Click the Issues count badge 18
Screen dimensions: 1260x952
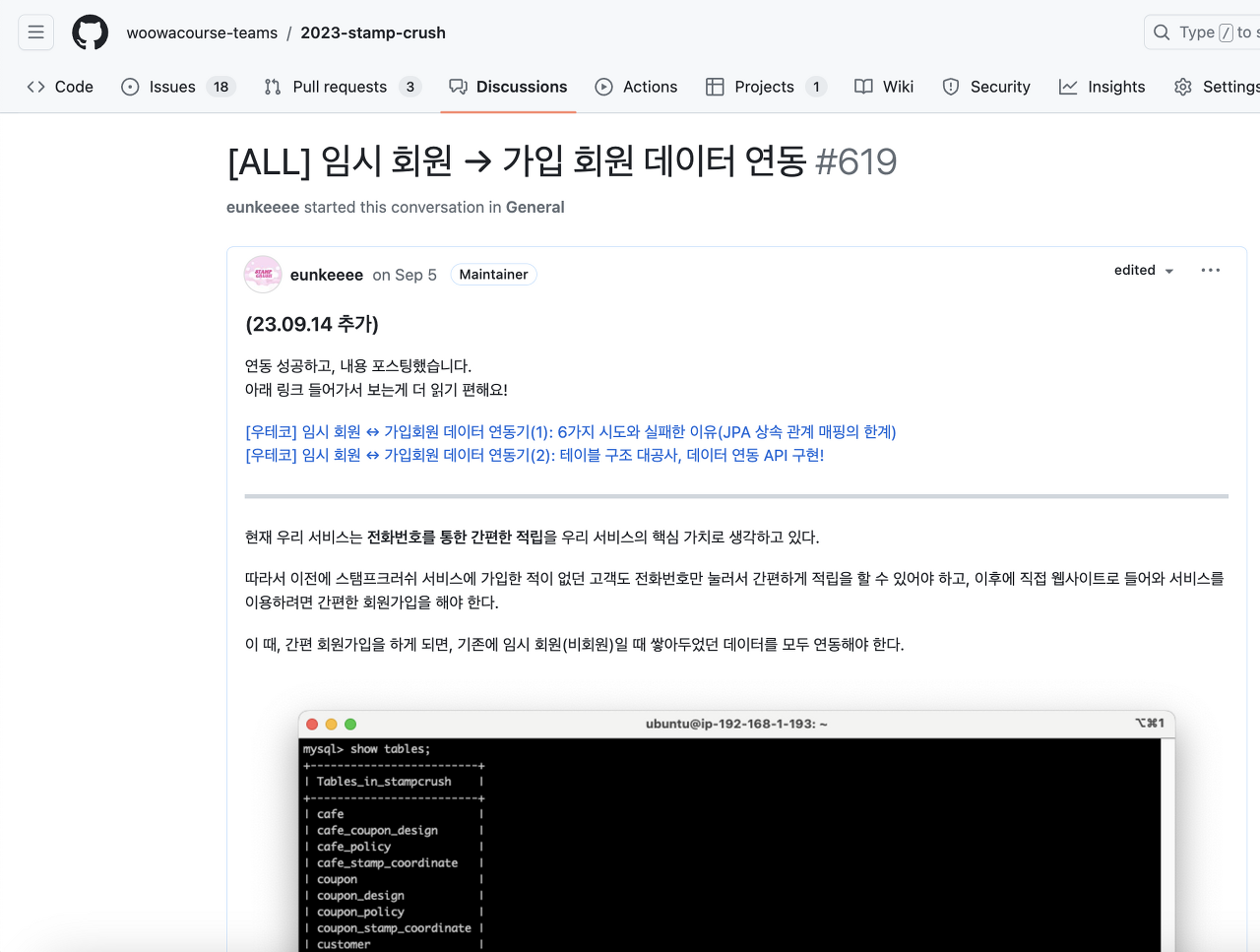[221, 87]
